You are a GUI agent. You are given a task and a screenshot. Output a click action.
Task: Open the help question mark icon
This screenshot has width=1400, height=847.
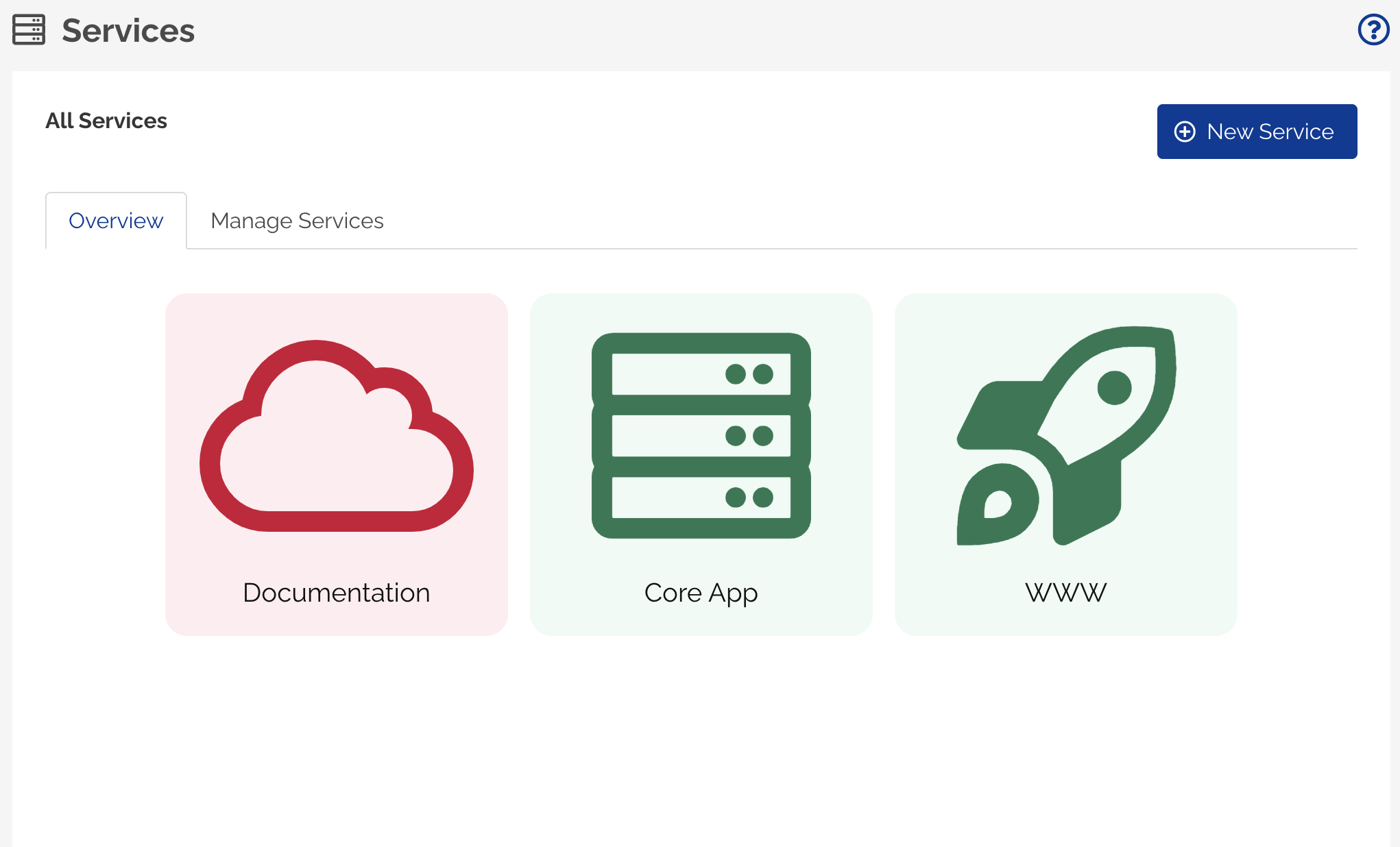tap(1373, 29)
